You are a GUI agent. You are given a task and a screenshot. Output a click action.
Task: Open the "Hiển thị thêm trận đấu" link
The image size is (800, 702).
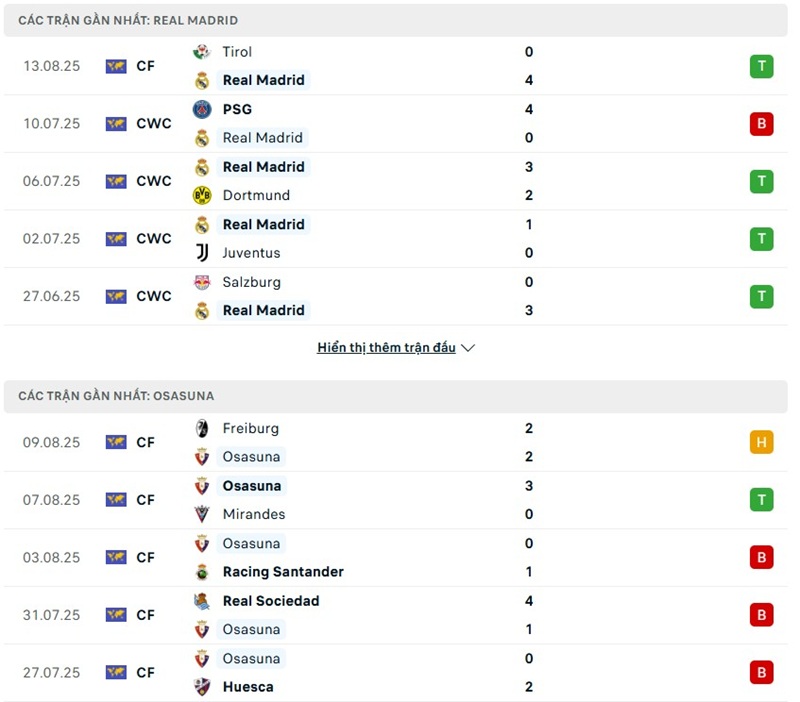point(386,348)
